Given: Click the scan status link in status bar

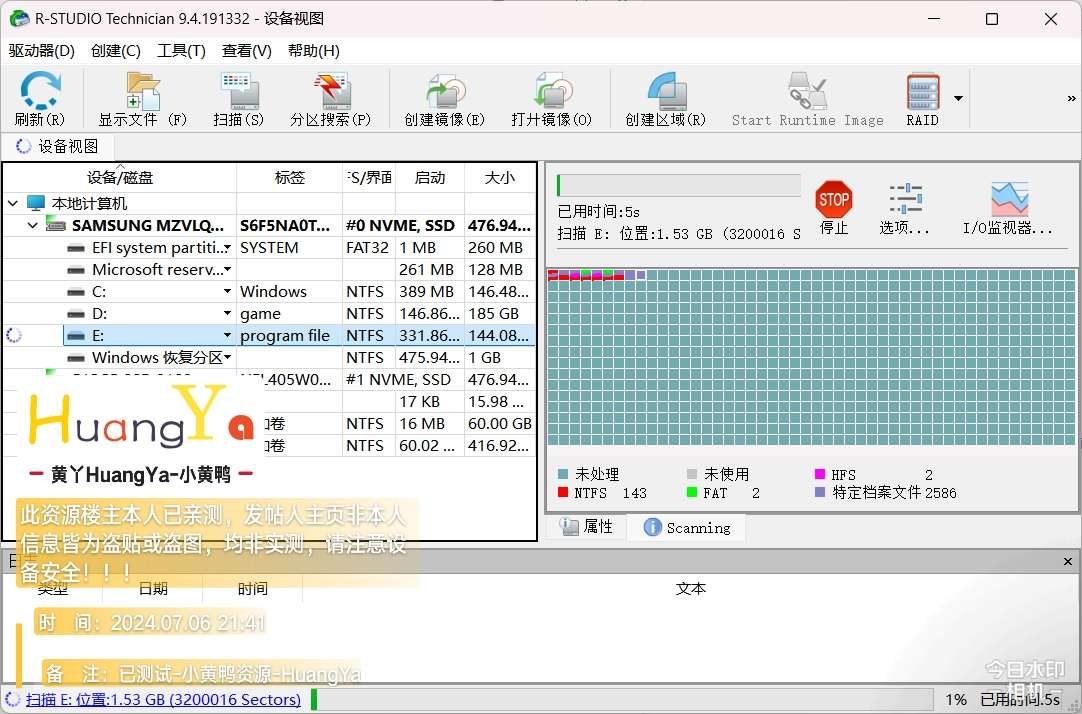Looking at the screenshot, I should [164, 700].
